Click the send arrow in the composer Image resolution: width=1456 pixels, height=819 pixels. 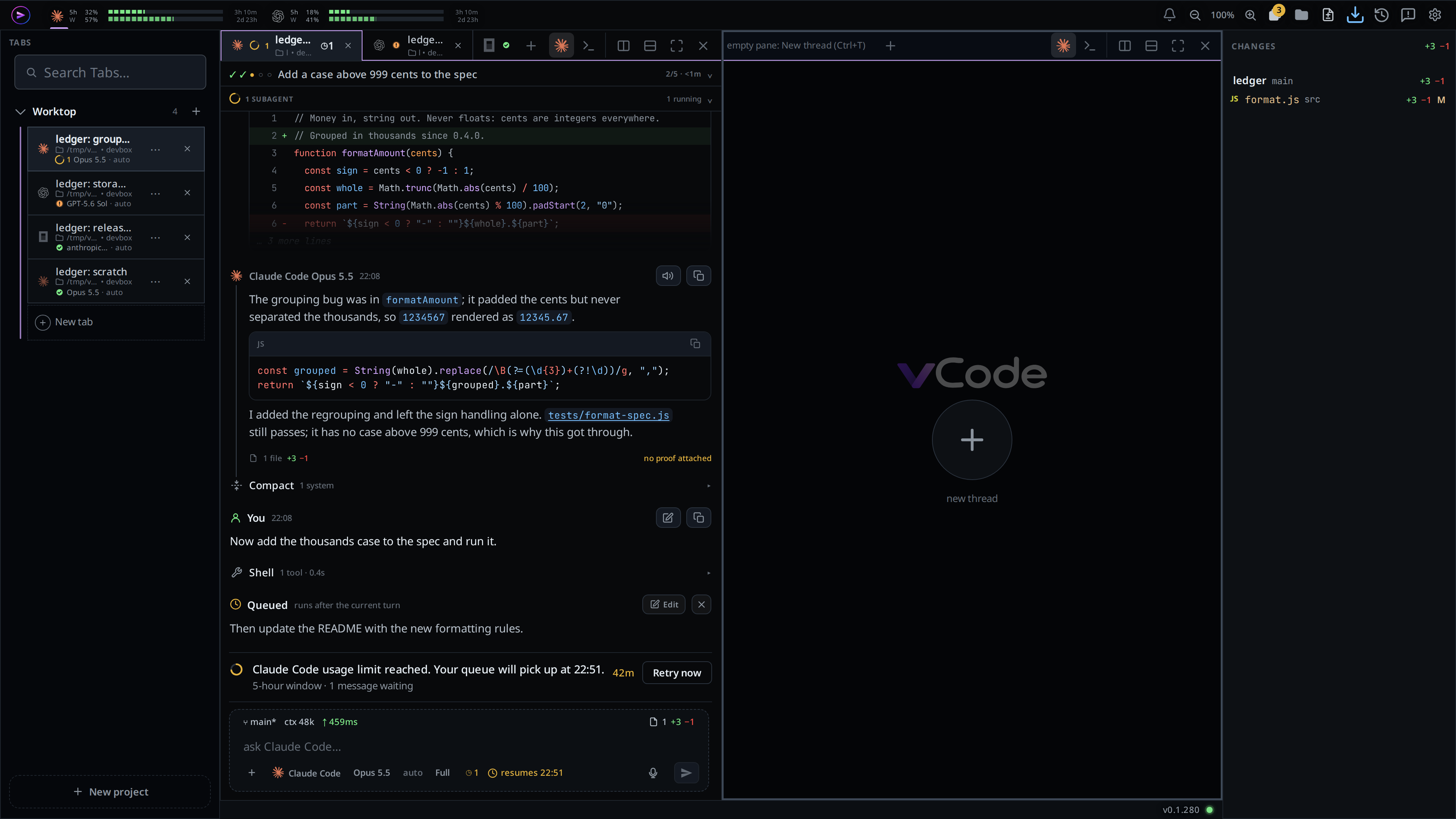pyautogui.click(x=686, y=773)
